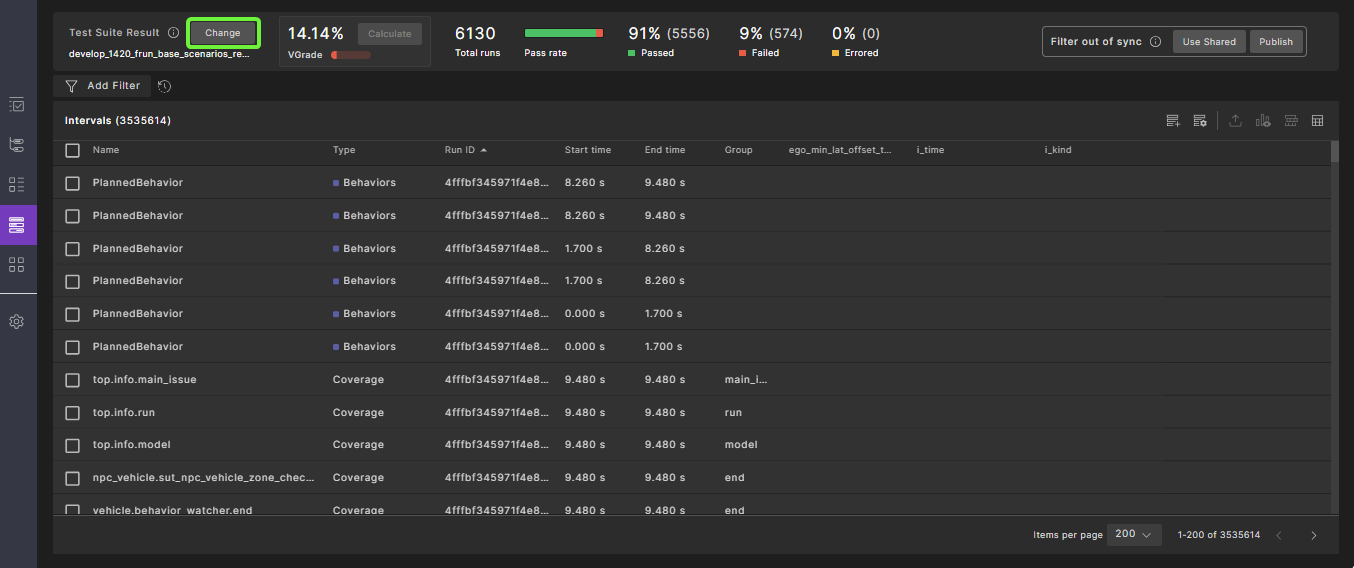Click the Start time column header
Viewport: 1354px width, 568px height.
point(587,150)
